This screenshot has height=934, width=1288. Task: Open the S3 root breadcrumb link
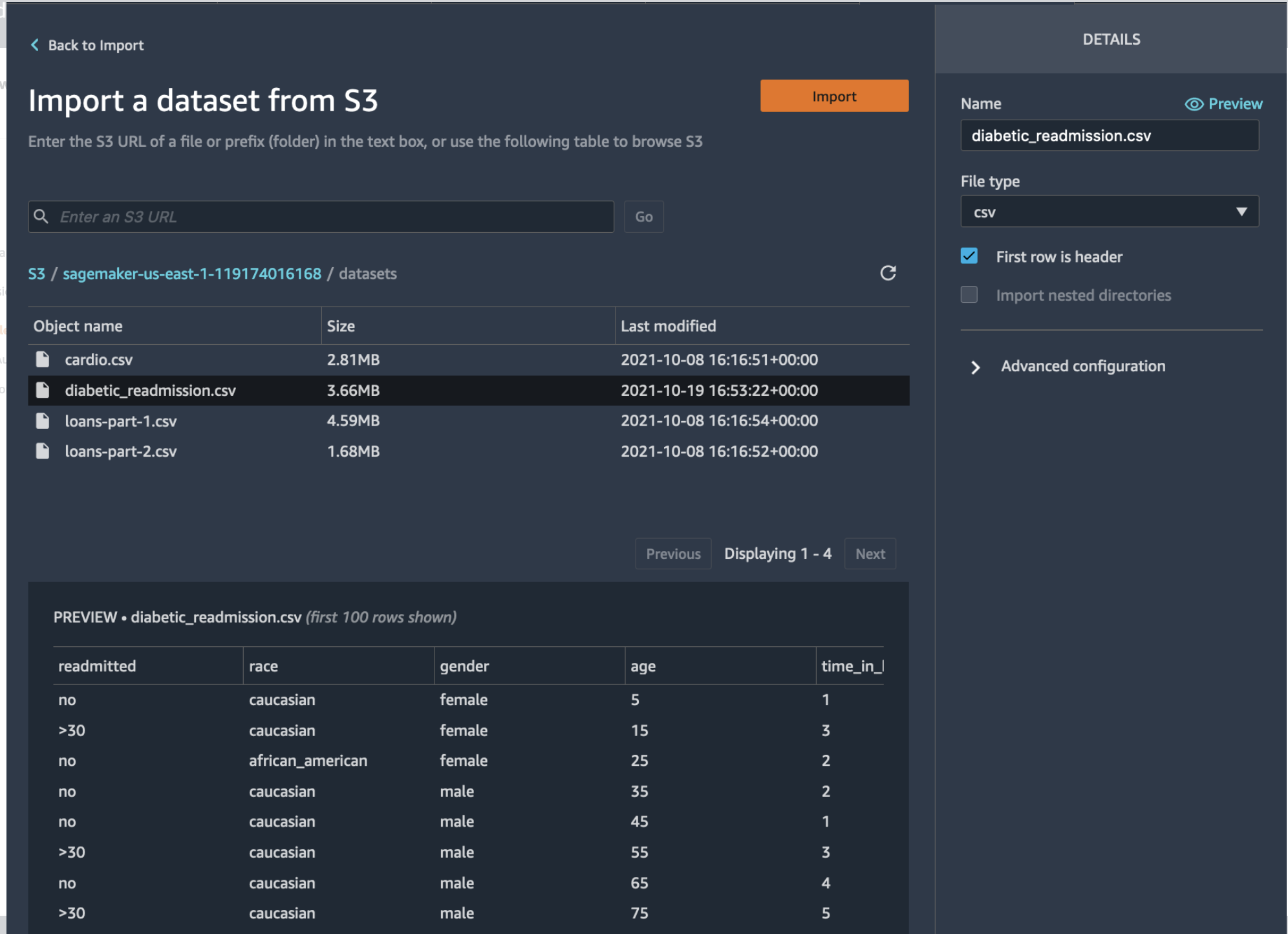click(37, 274)
